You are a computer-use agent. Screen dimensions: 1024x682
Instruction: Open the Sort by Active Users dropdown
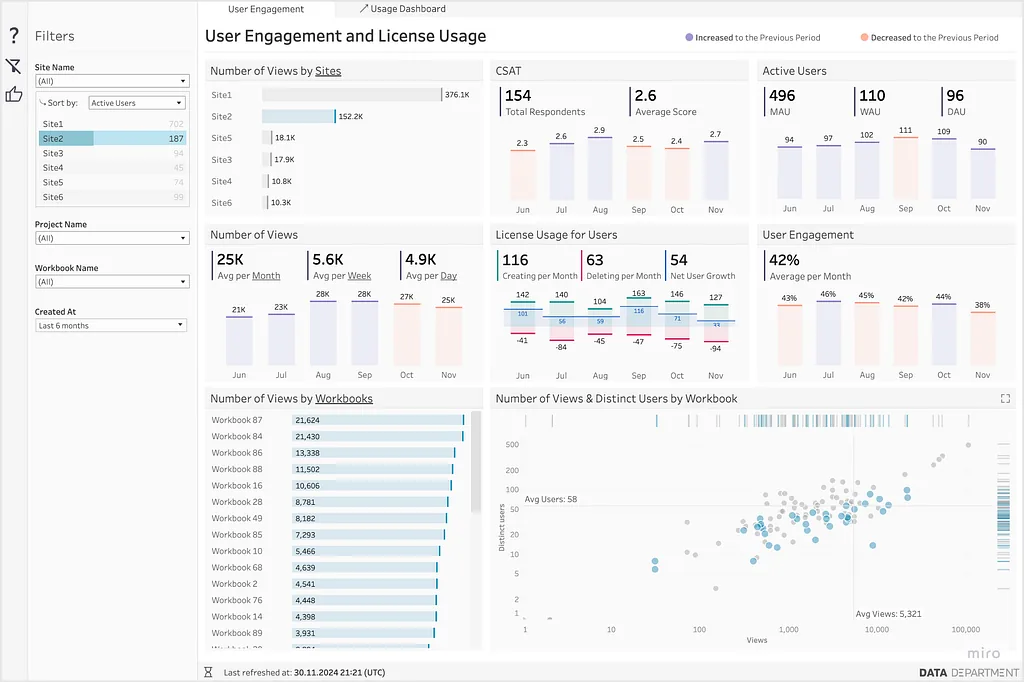[x=137, y=103]
